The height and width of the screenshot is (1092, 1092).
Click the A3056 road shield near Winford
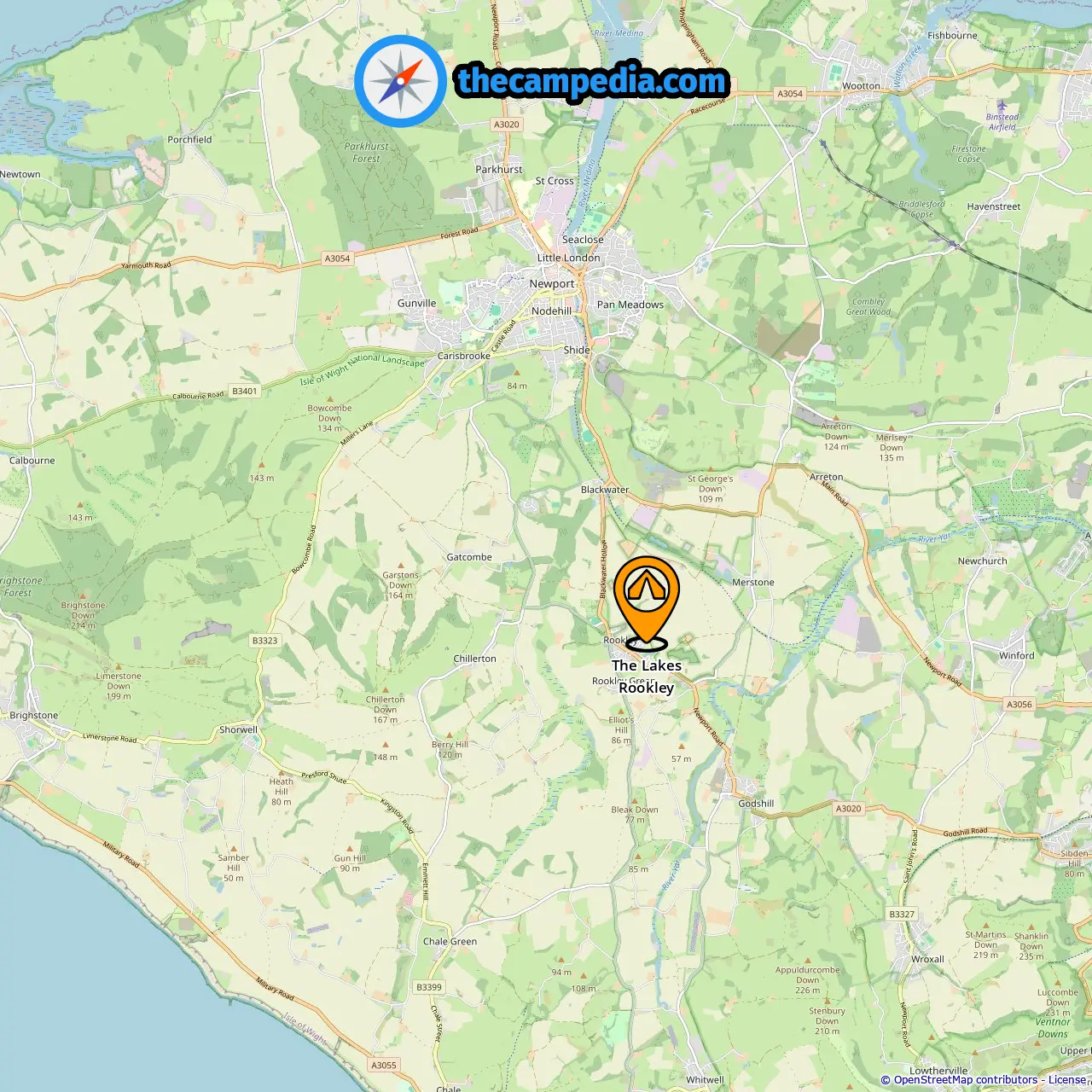[x=1019, y=705]
